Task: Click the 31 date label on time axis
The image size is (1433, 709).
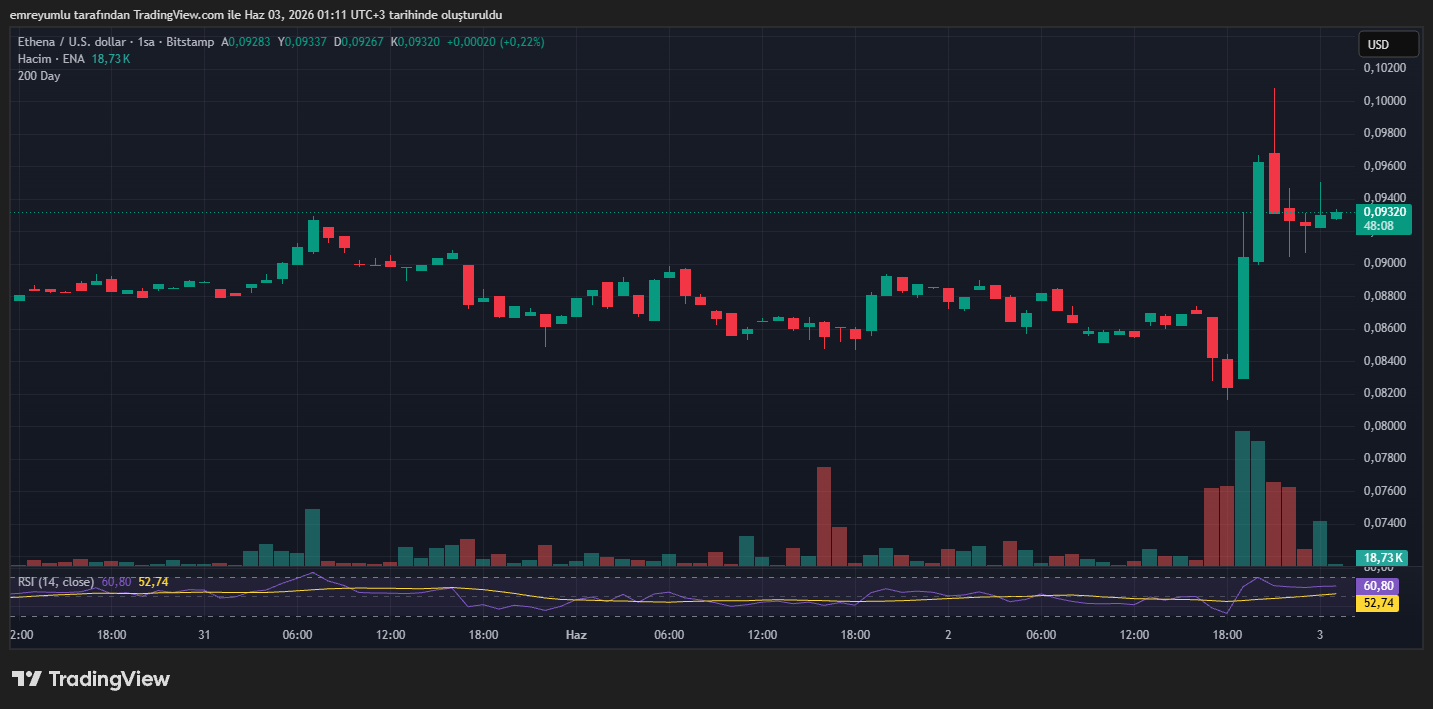Action: tap(204, 635)
